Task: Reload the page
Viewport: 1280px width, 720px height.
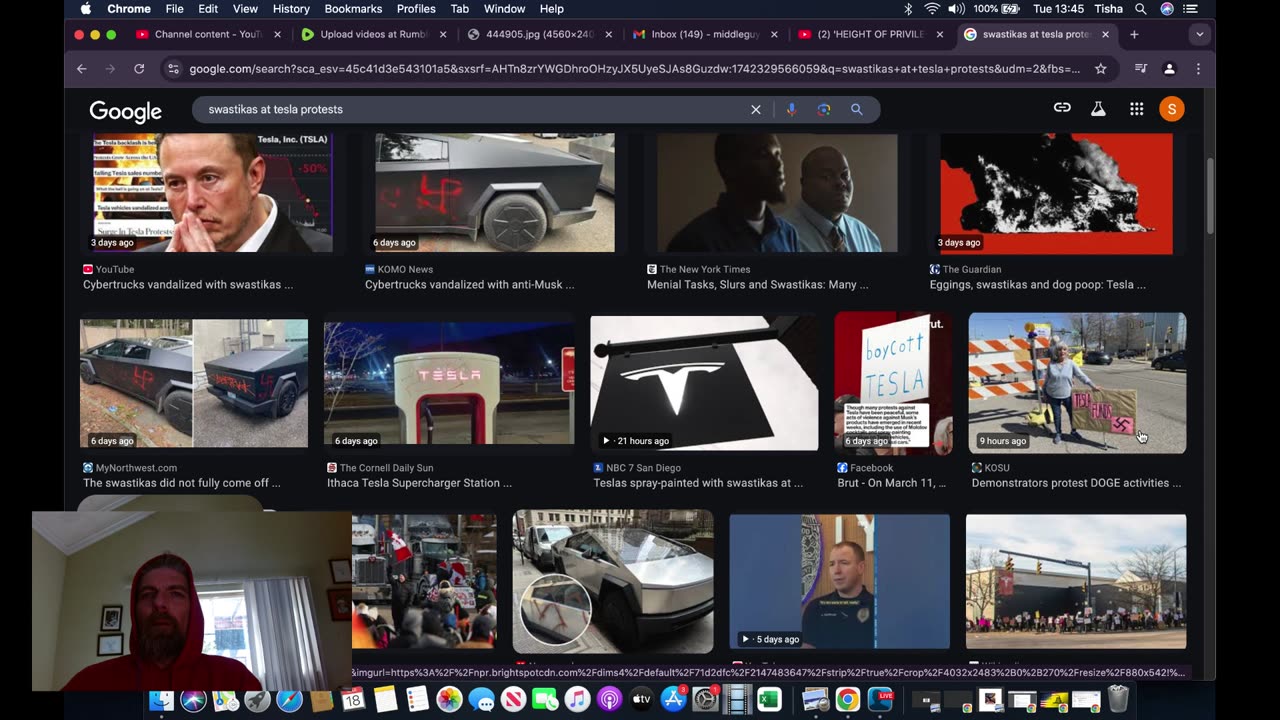Action: (139, 69)
